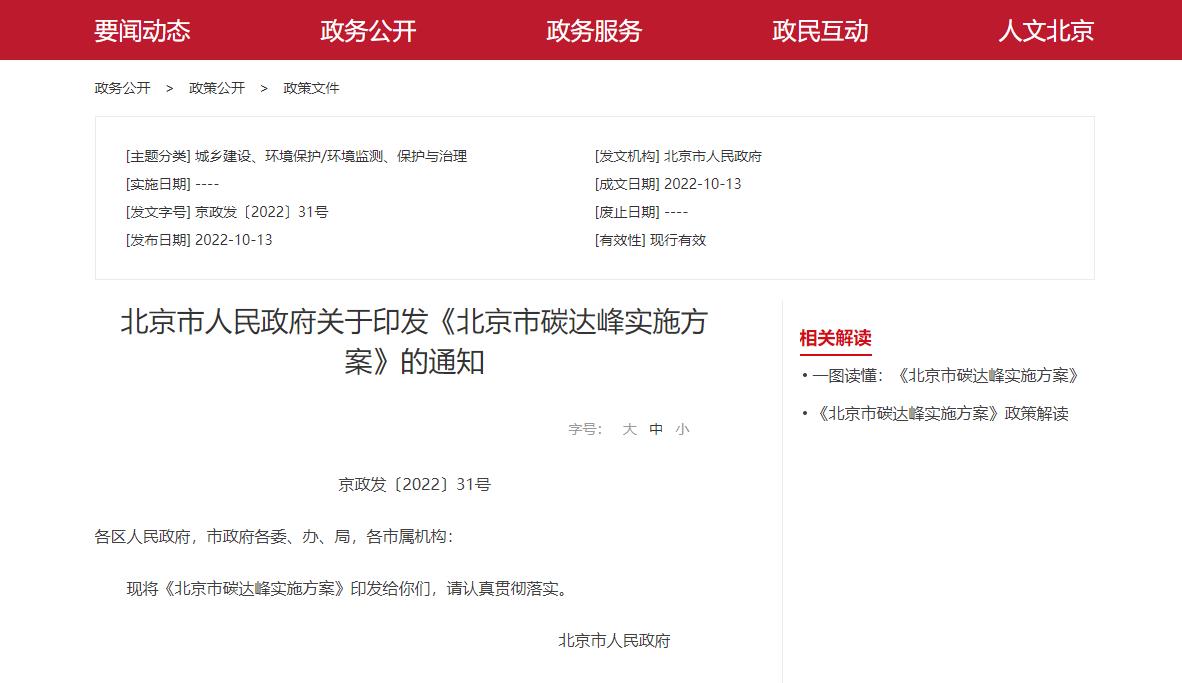1182x683 pixels.
Task: Click the 政策文件 breadcrumb link
Action: coord(311,88)
